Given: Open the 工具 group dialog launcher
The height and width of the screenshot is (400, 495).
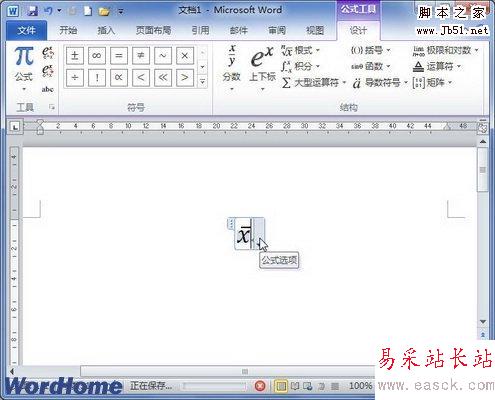Looking at the screenshot, I should tap(52, 107).
